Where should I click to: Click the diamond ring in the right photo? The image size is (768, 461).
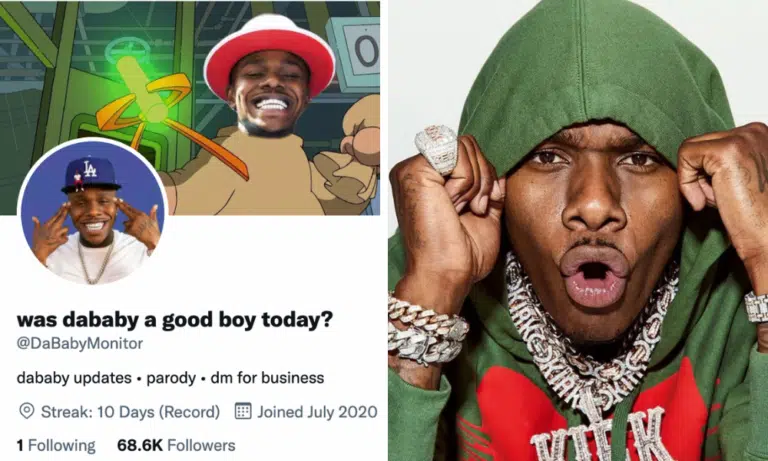[x=436, y=149]
